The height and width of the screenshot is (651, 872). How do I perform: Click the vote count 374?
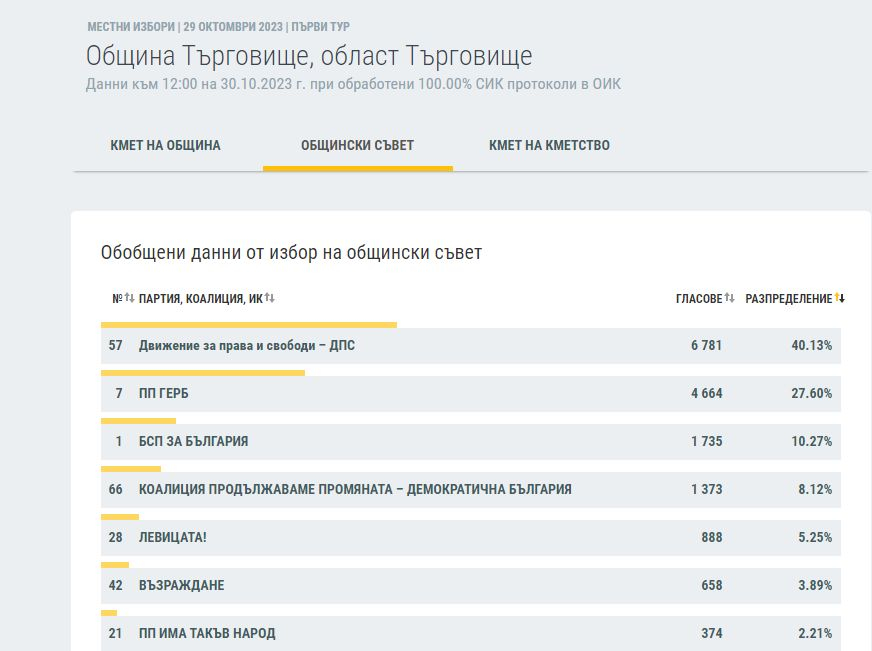(x=712, y=633)
